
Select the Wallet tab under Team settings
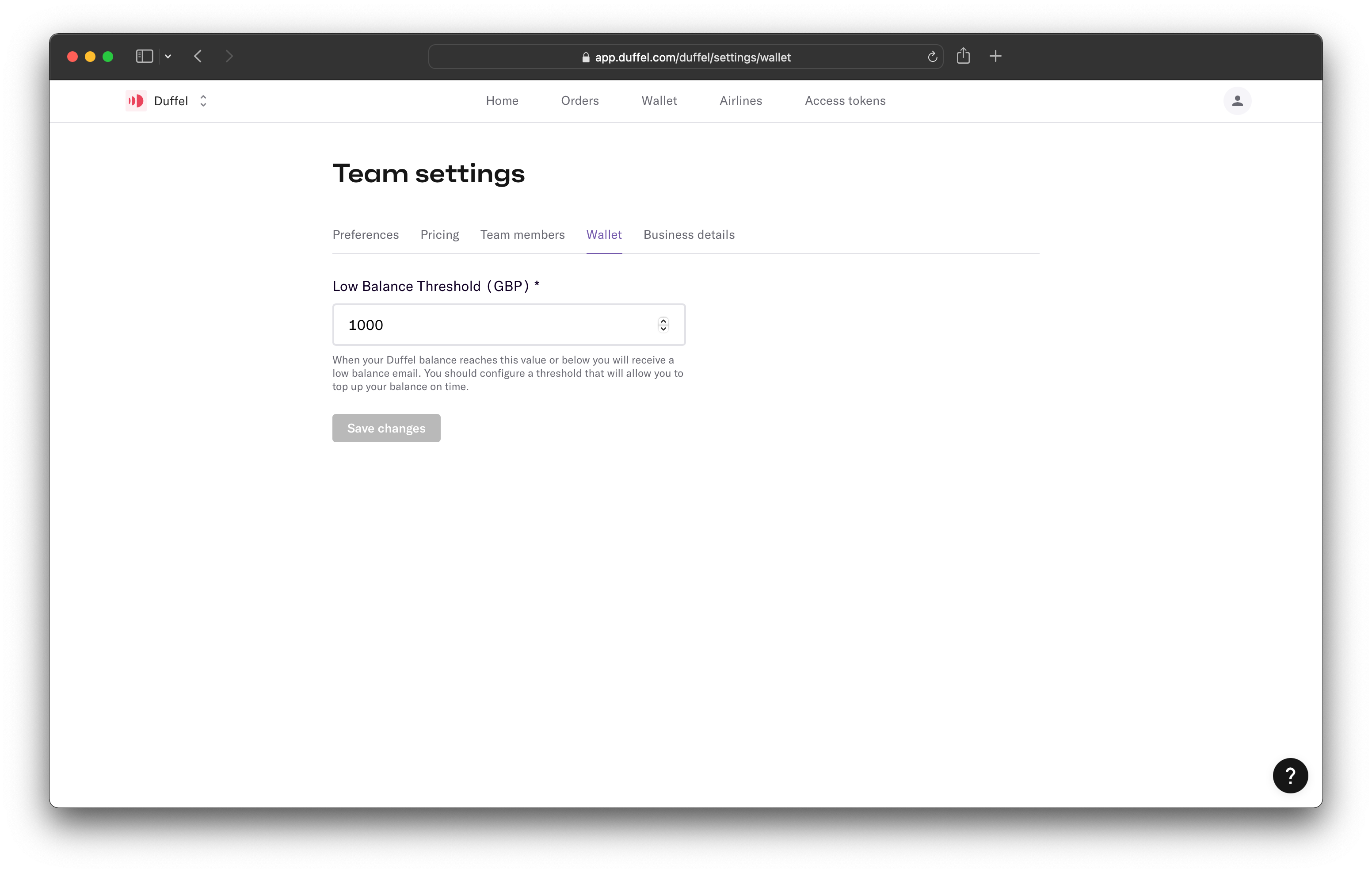pos(603,234)
